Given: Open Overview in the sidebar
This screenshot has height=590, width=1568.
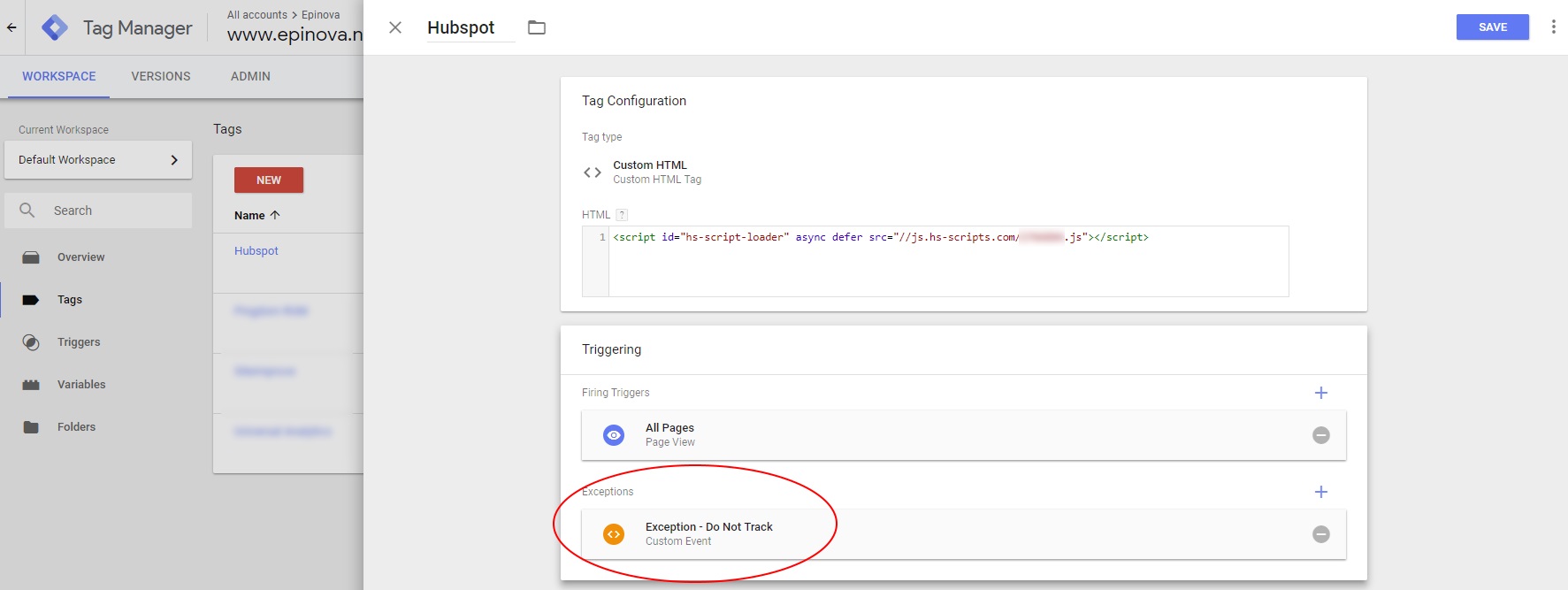Looking at the screenshot, I should pyautogui.click(x=80, y=257).
